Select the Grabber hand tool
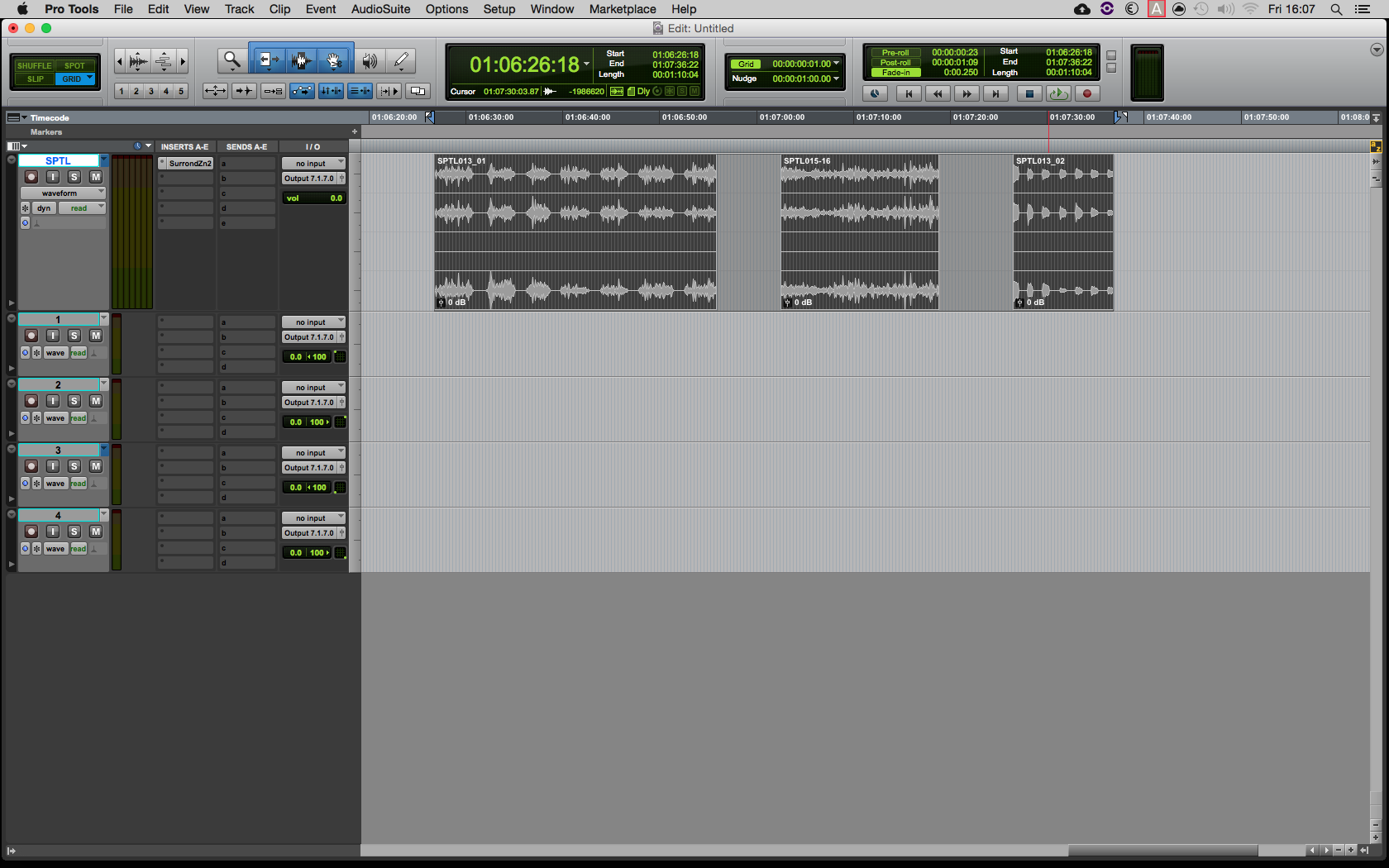 point(335,60)
